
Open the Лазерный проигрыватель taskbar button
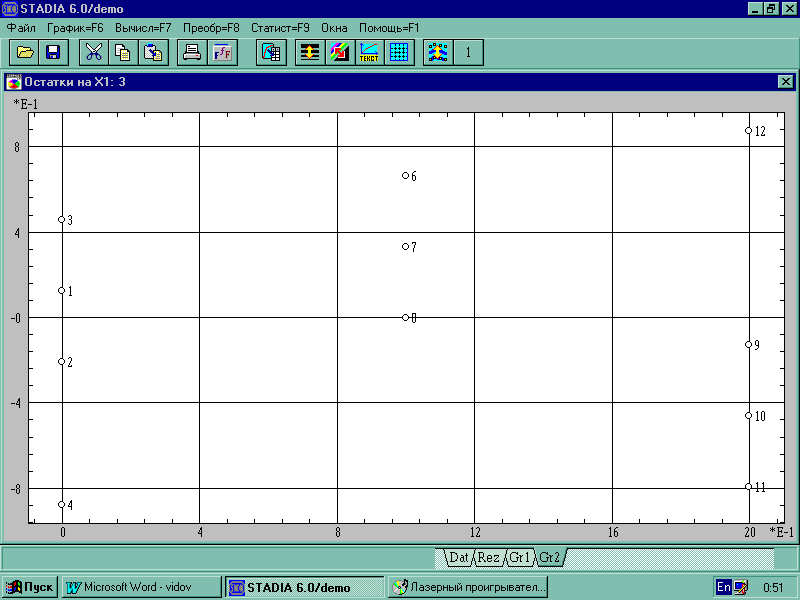point(468,587)
